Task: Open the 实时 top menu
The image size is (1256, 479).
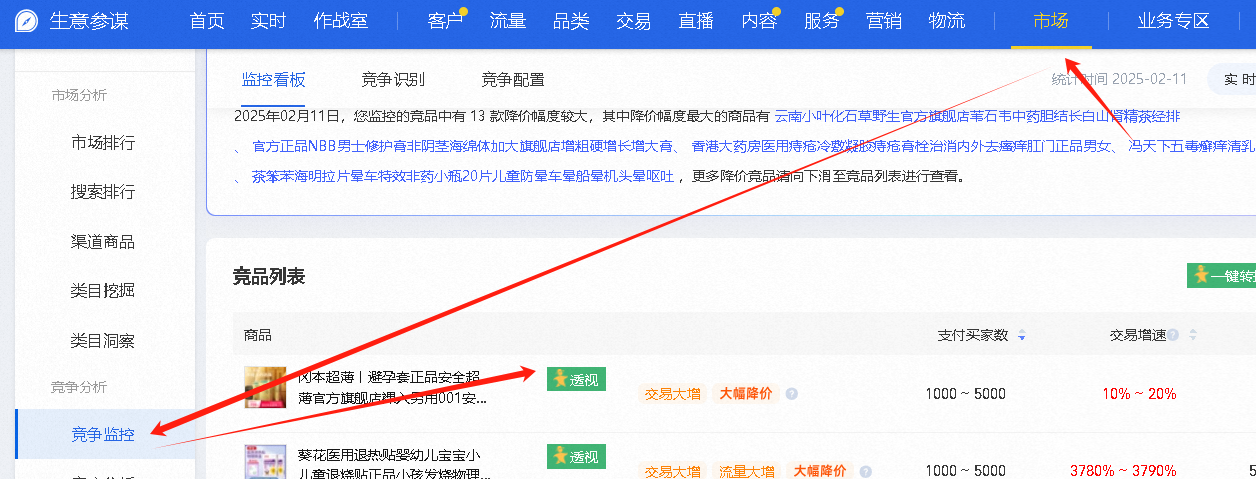Action: click(268, 21)
